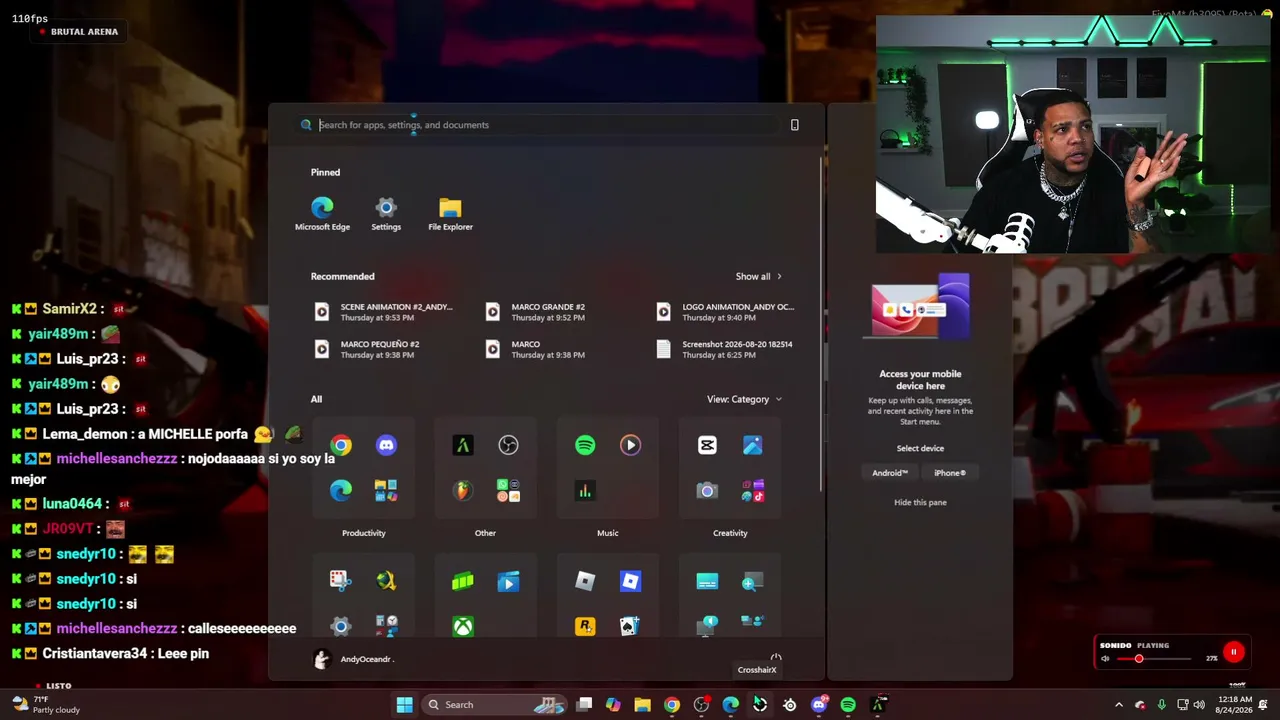Screen dimensions: 1280x720
Task: Open the Solitaire card game icon
Action: 630,627
